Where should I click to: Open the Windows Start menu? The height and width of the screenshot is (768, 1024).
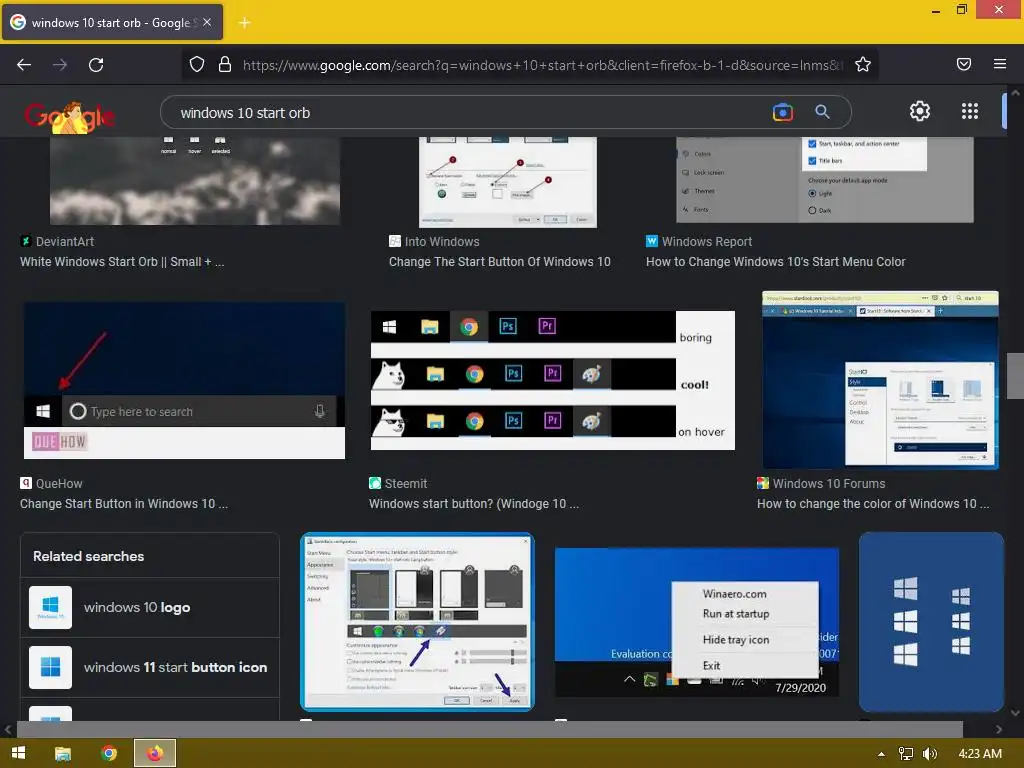(19, 753)
